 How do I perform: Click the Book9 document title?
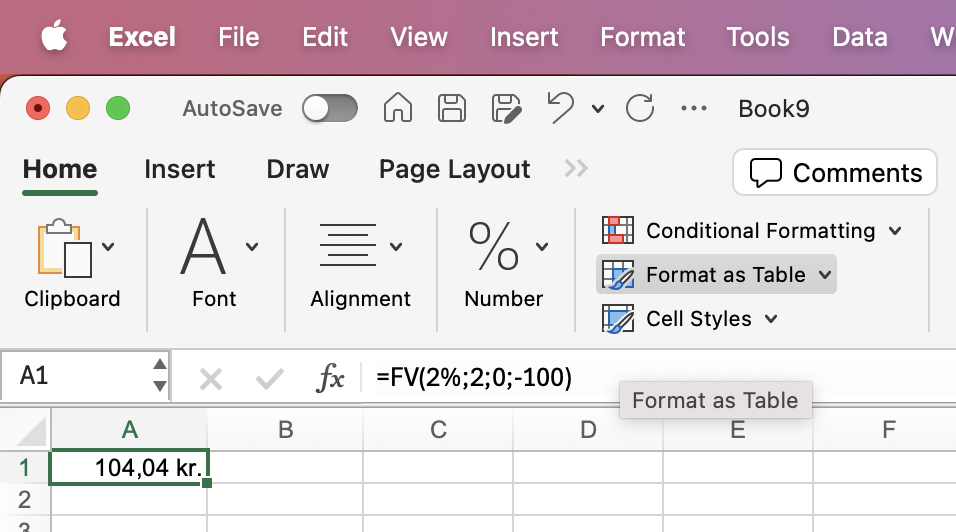774,108
